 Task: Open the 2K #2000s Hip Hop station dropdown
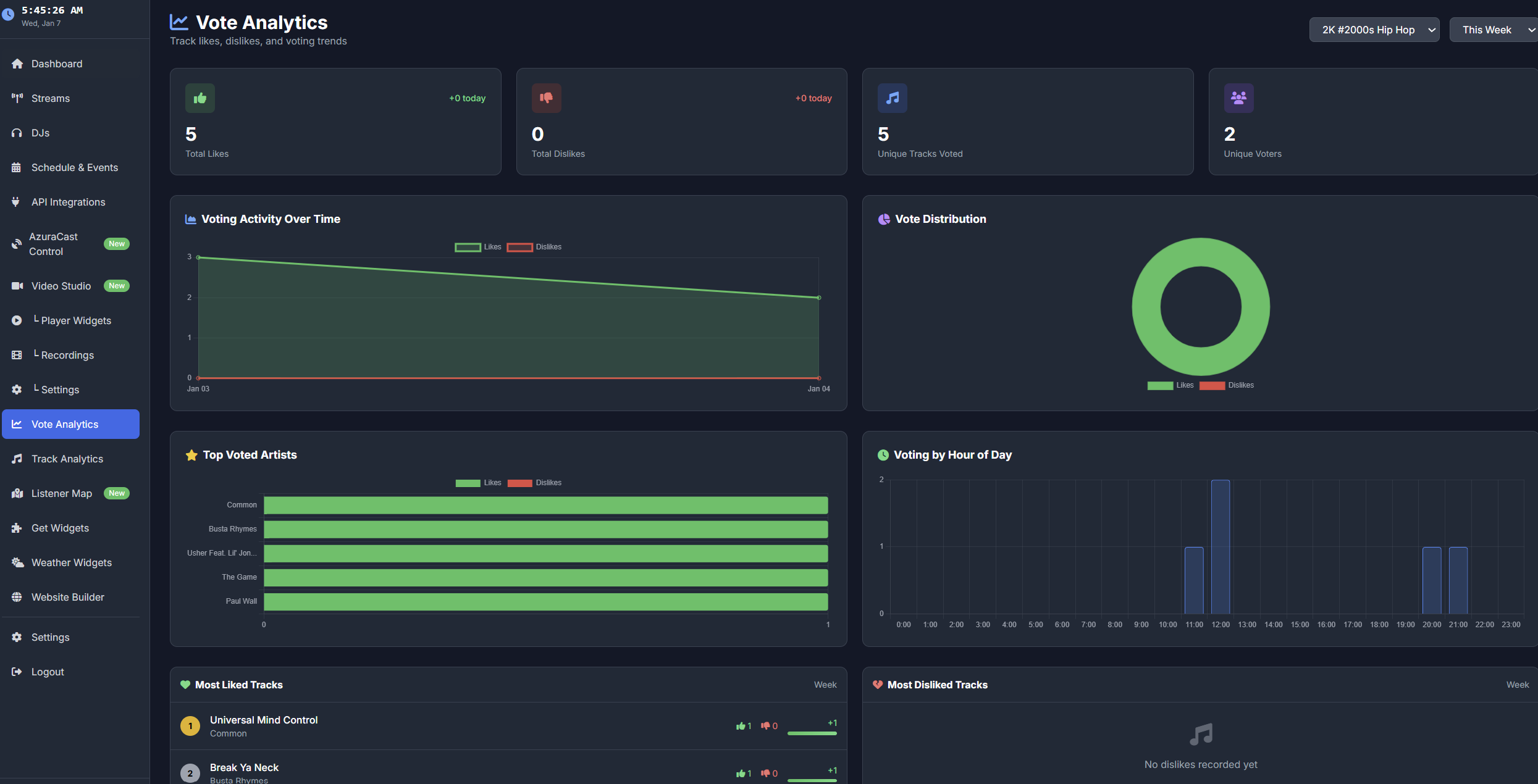pos(1374,30)
